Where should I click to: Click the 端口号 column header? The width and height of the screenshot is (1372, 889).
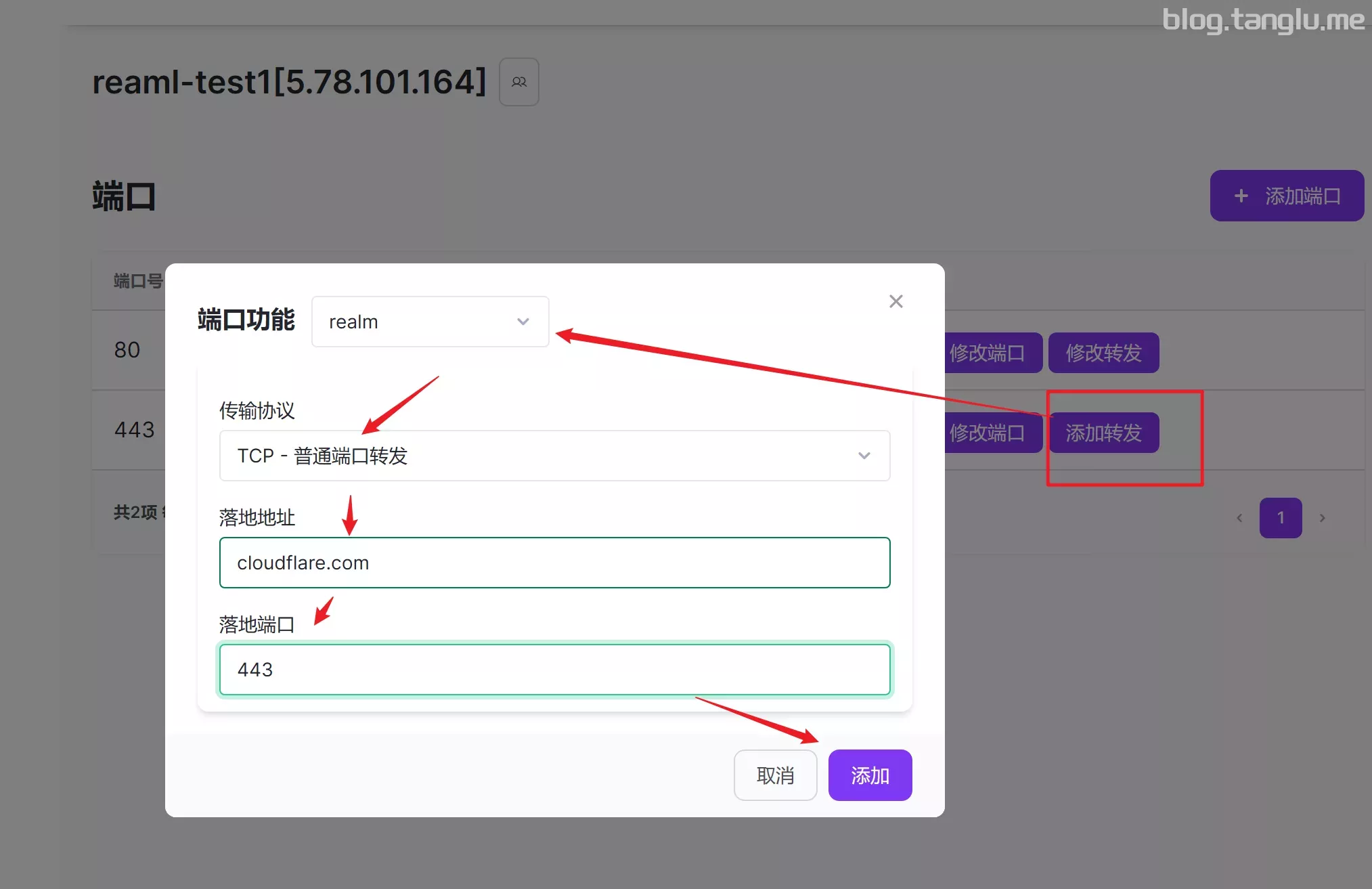(137, 281)
